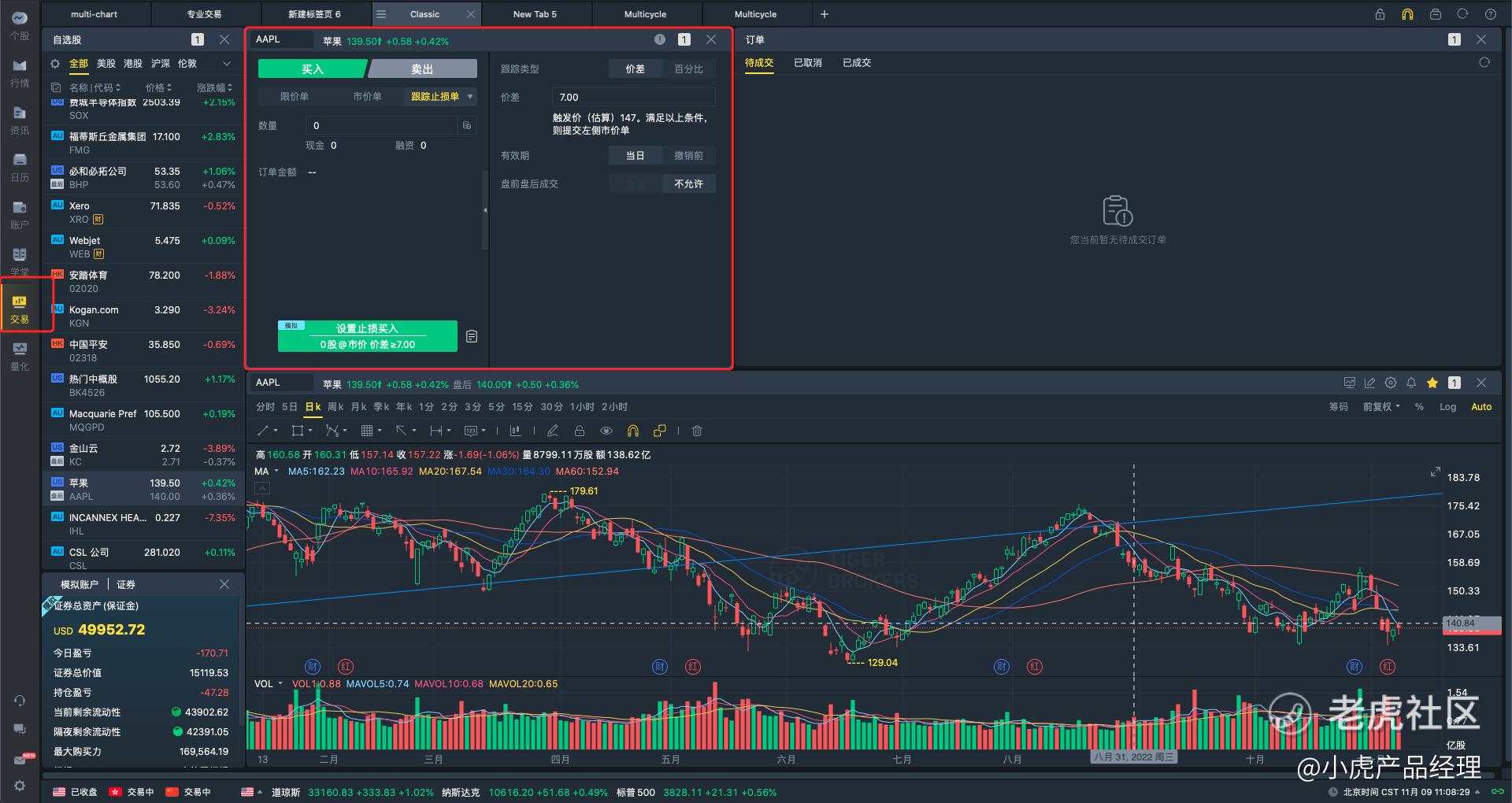Set a price alert with the bell icon
Viewport: 1512px width, 803px height.
click(1411, 383)
